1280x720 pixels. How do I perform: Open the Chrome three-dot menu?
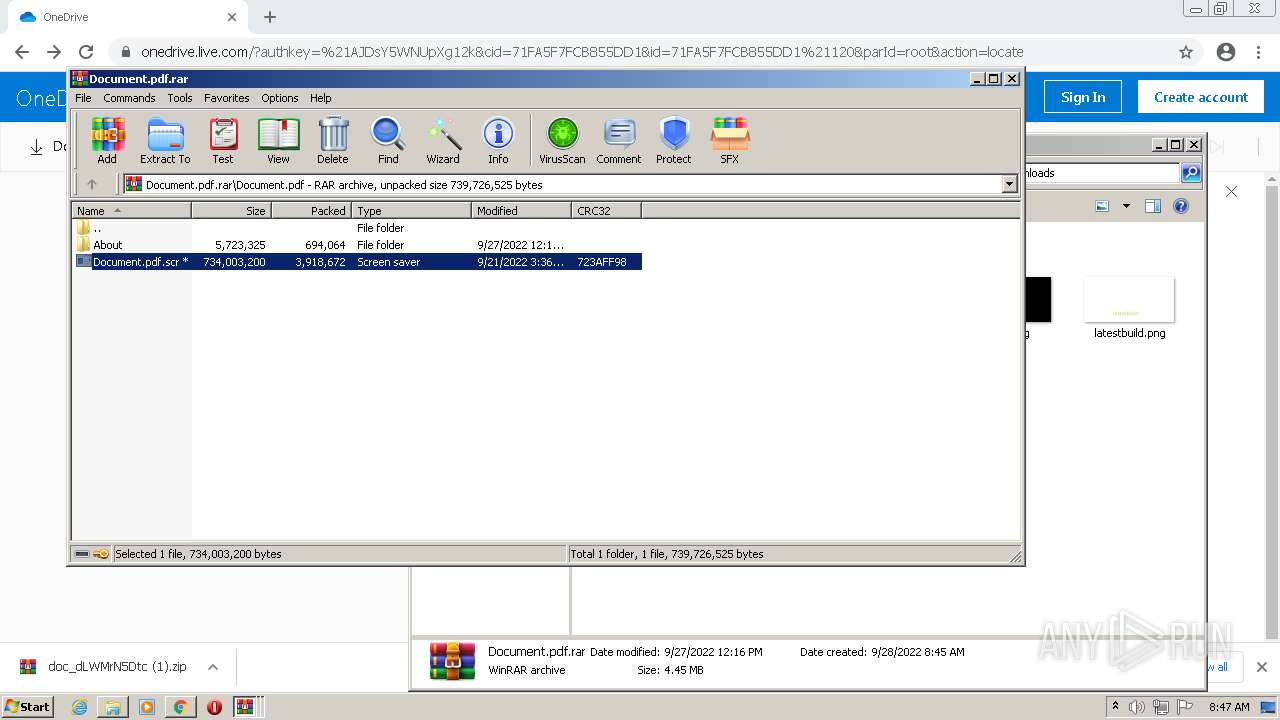[x=1259, y=52]
